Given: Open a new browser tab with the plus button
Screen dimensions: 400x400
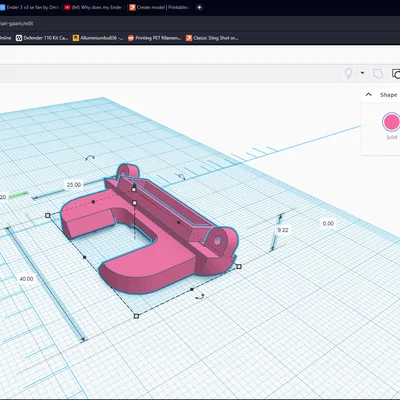Looking at the screenshot, I should 199,7.
